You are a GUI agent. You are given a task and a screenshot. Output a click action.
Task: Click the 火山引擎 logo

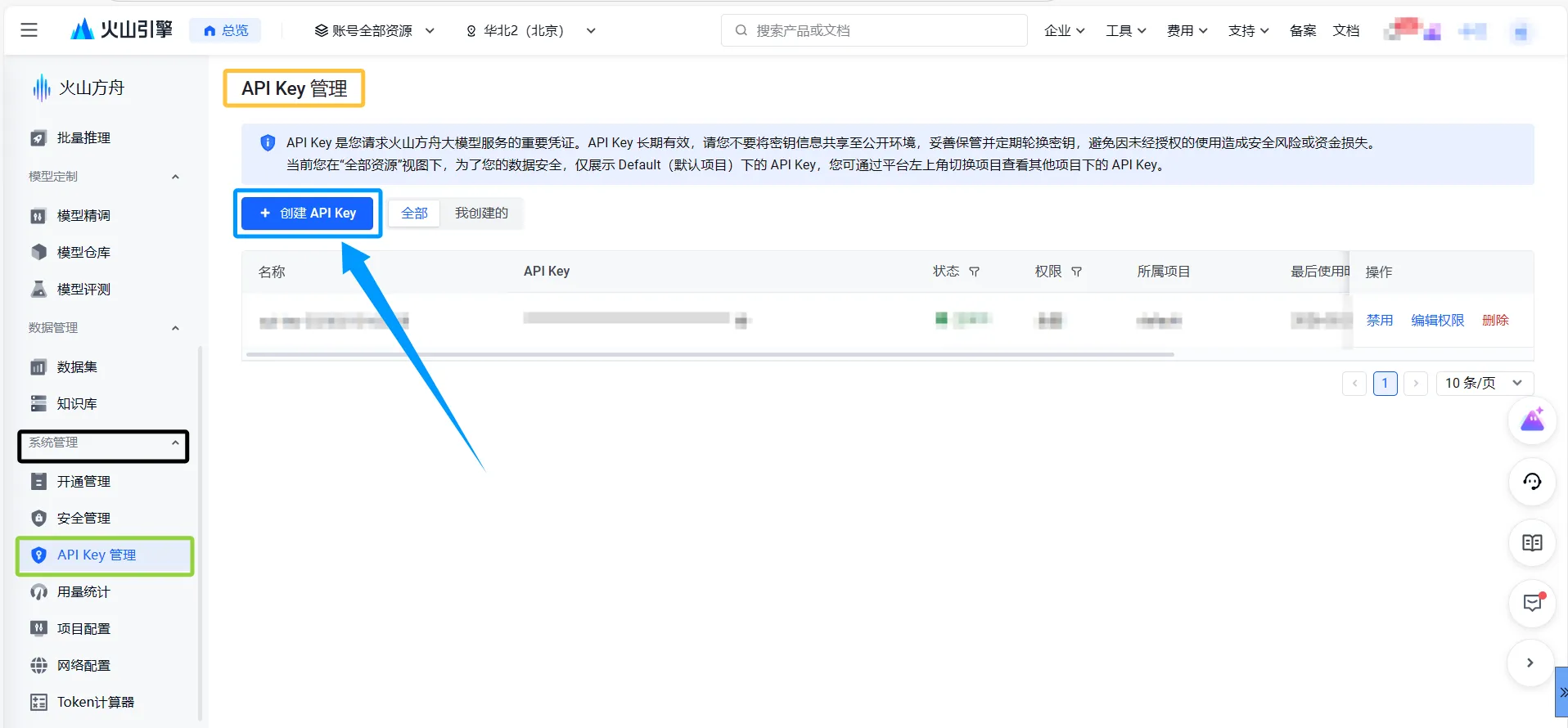121,30
